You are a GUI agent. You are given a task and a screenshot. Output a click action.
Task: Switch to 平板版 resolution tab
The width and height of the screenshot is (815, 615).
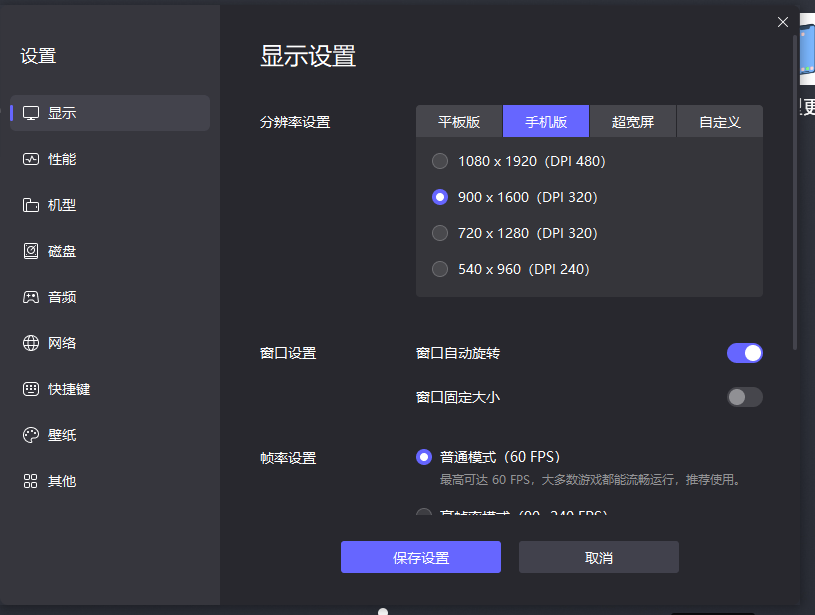pyautogui.click(x=459, y=122)
